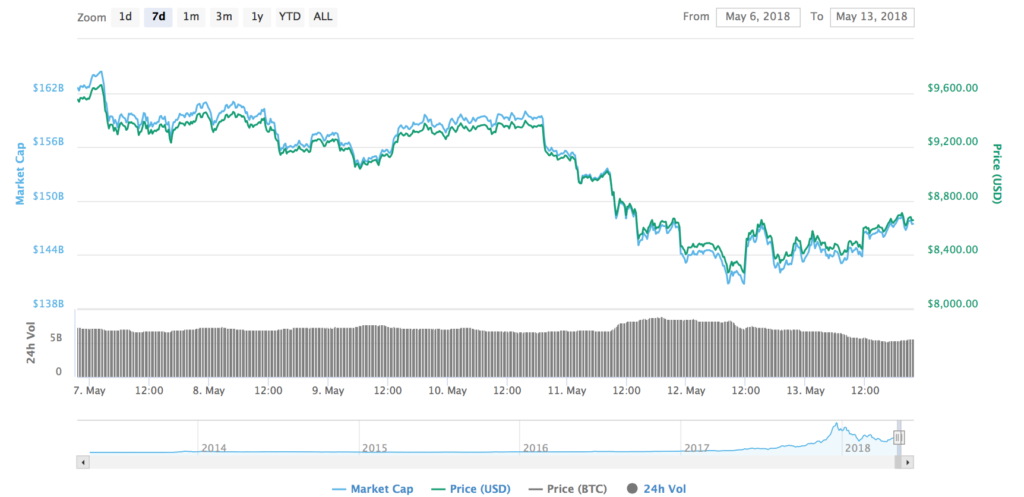Switch zoom to 3m
This screenshot has height=497, width=1024.
[x=224, y=17]
